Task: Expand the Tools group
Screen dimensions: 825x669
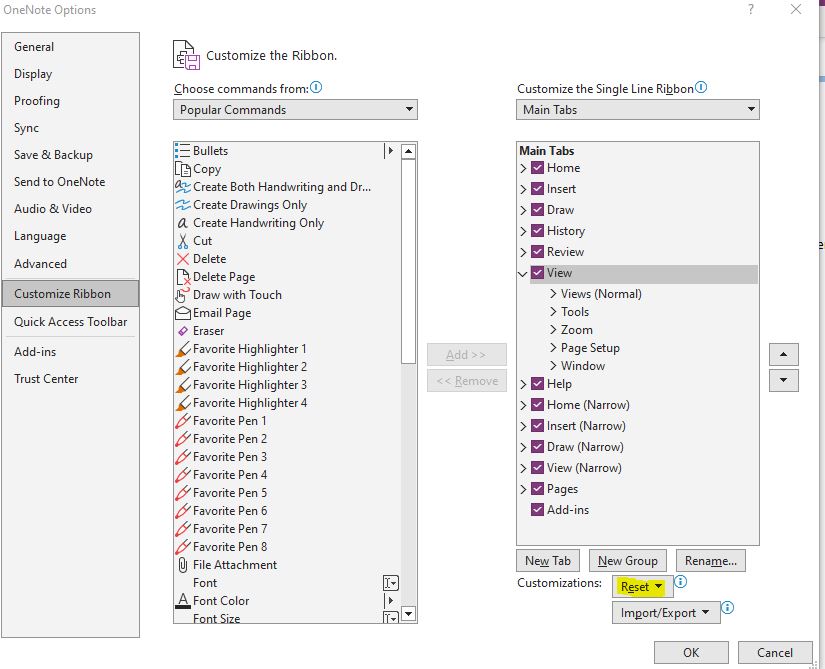Action: point(553,311)
